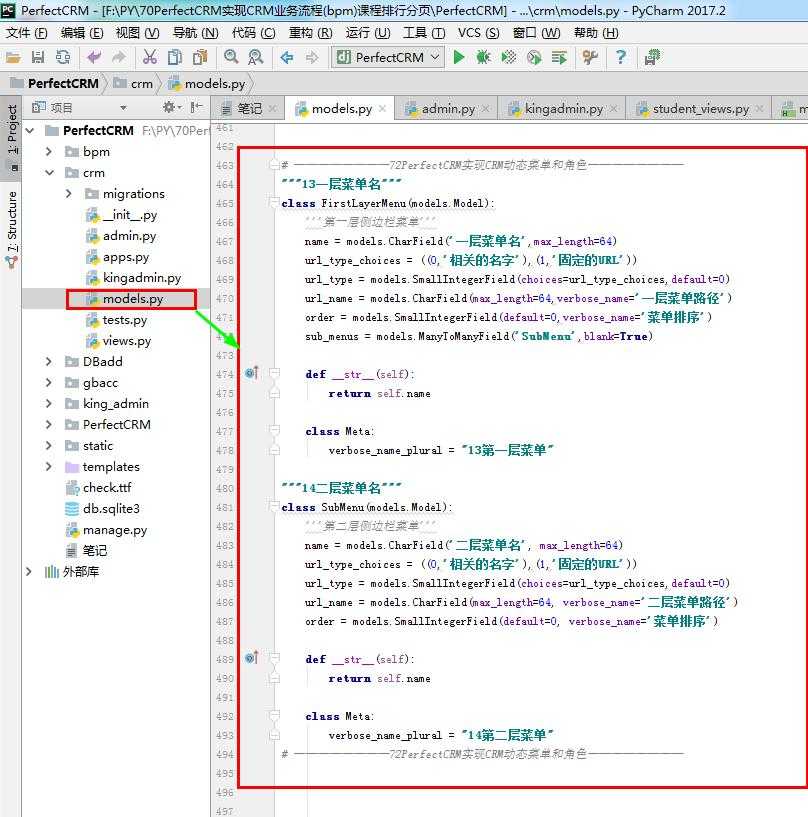Screen dimensions: 808x817
Task: Open Help question mark icon
Action: pyautogui.click(x=620, y=57)
